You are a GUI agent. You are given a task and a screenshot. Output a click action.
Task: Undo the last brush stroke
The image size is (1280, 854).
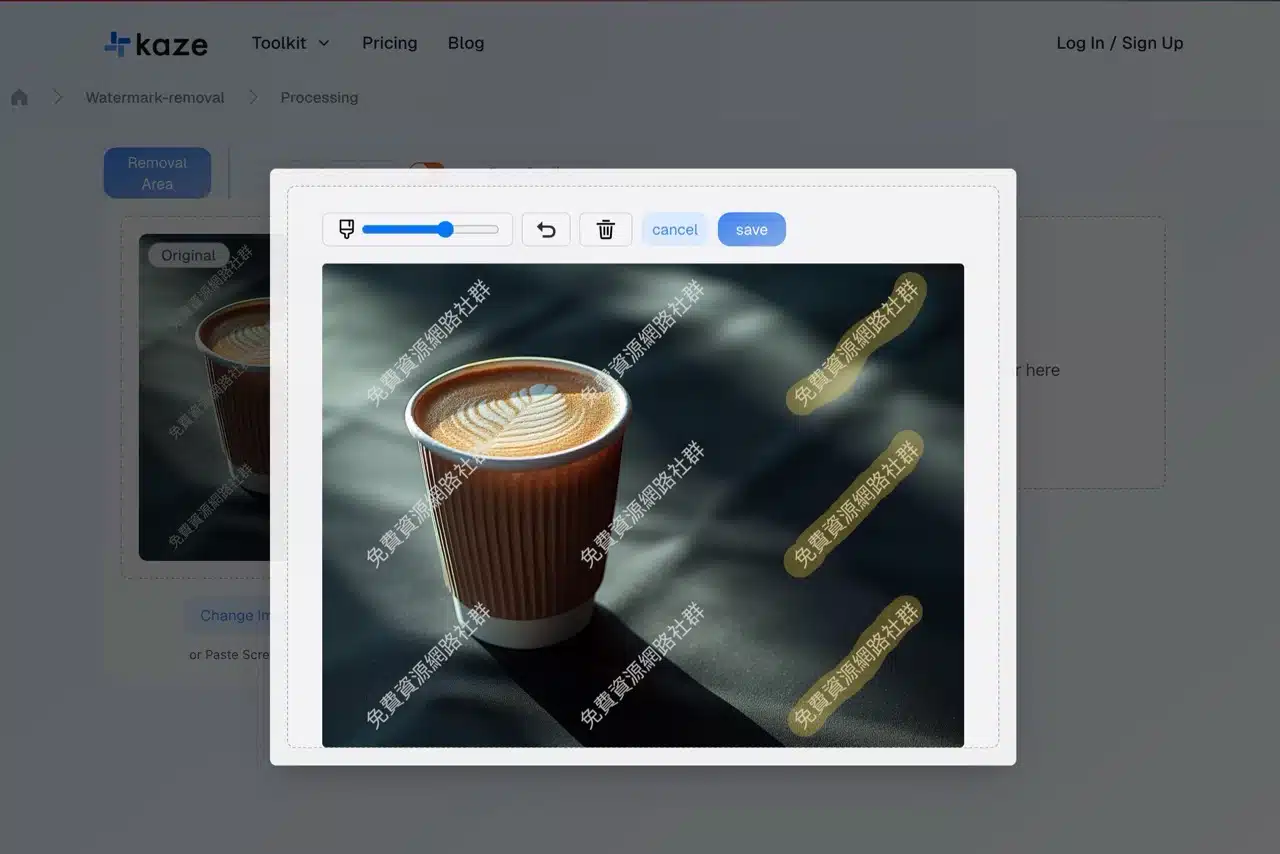(x=546, y=230)
